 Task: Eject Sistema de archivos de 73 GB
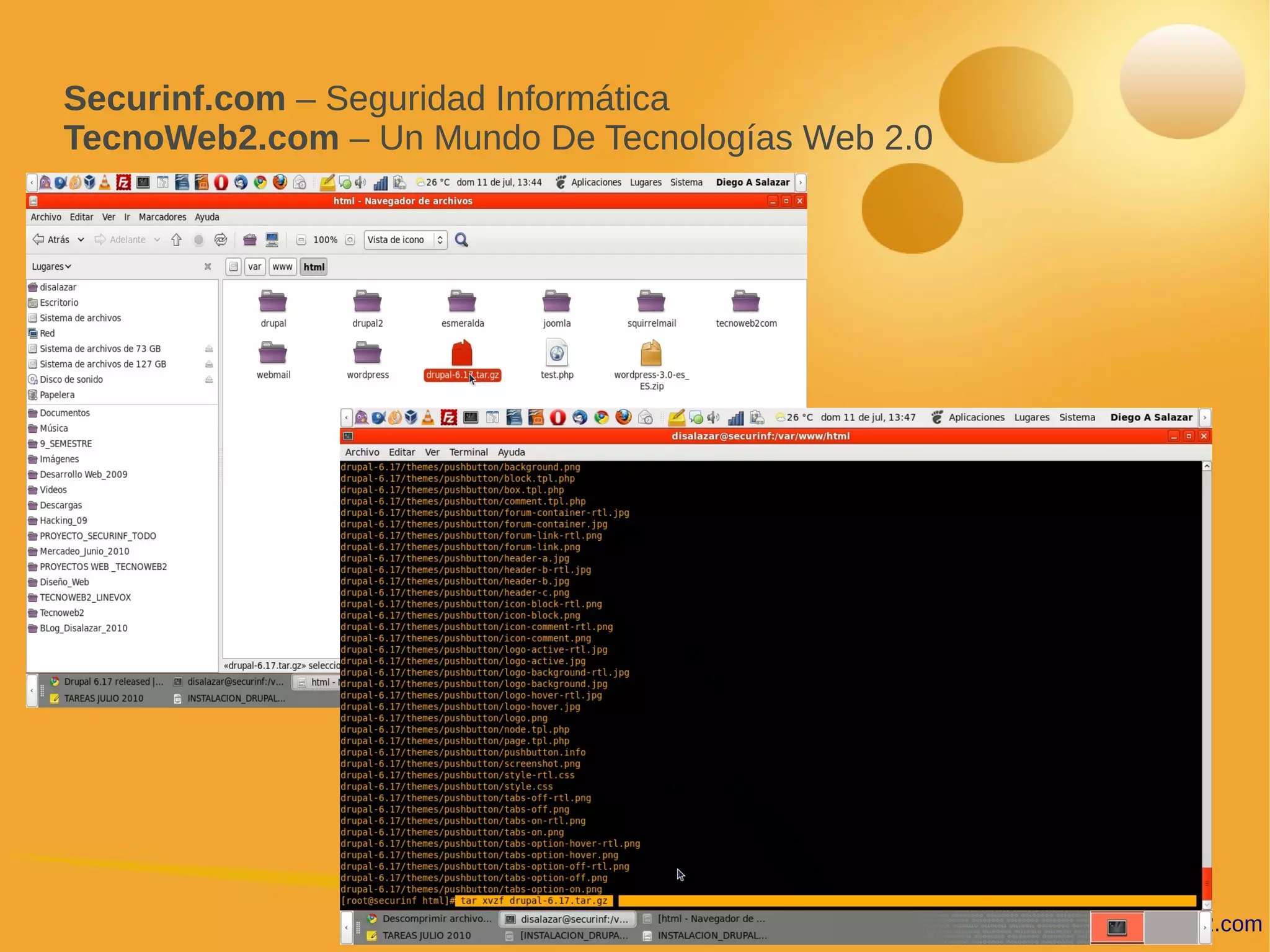[209, 349]
